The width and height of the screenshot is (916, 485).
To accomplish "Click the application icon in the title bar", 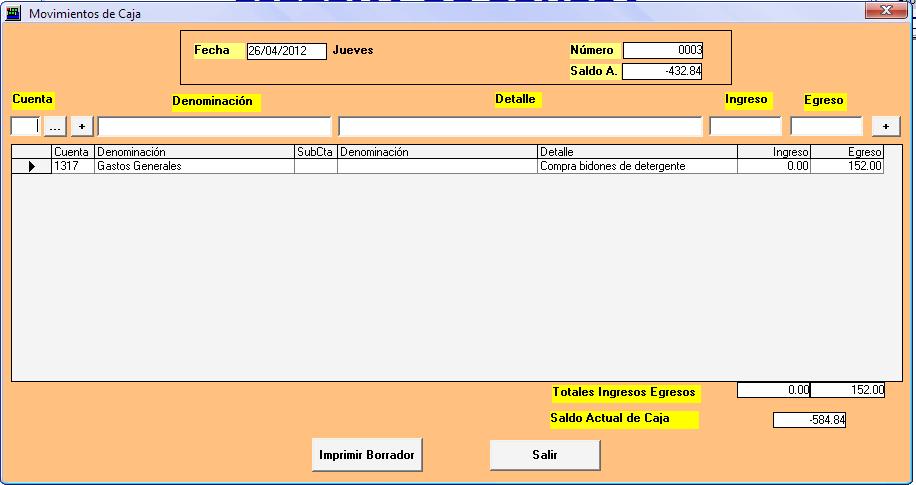I will click(13, 13).
